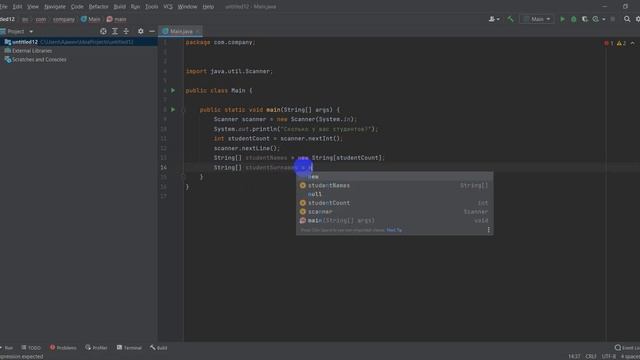This screenshot has width=640, height=360.
Task: Open the Event Log from status bar
Action: pos(627,348)
